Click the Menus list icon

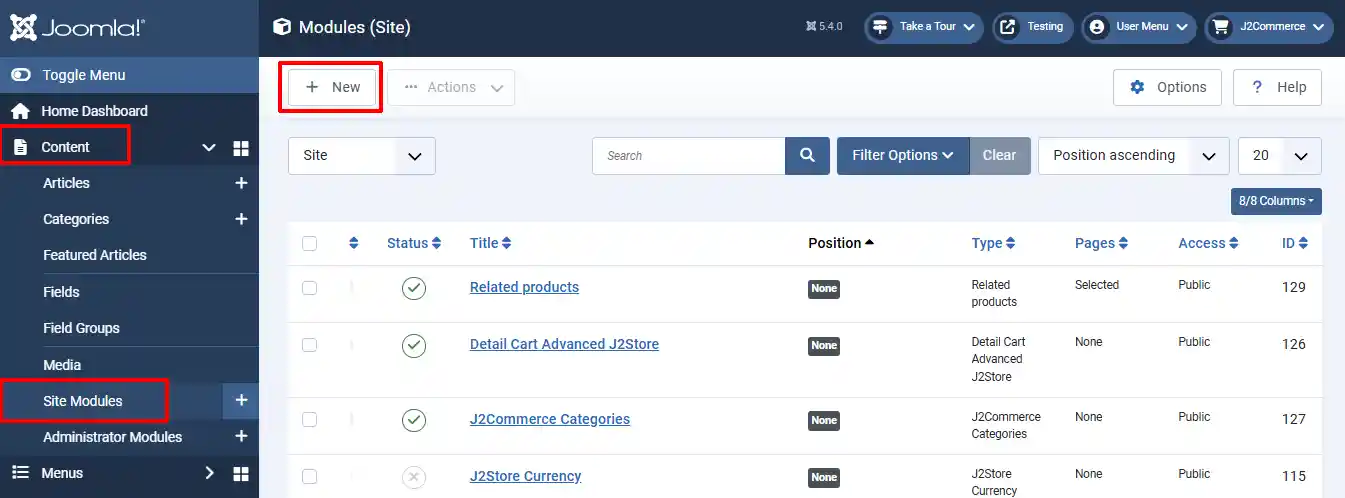click(x=20, y=473)
